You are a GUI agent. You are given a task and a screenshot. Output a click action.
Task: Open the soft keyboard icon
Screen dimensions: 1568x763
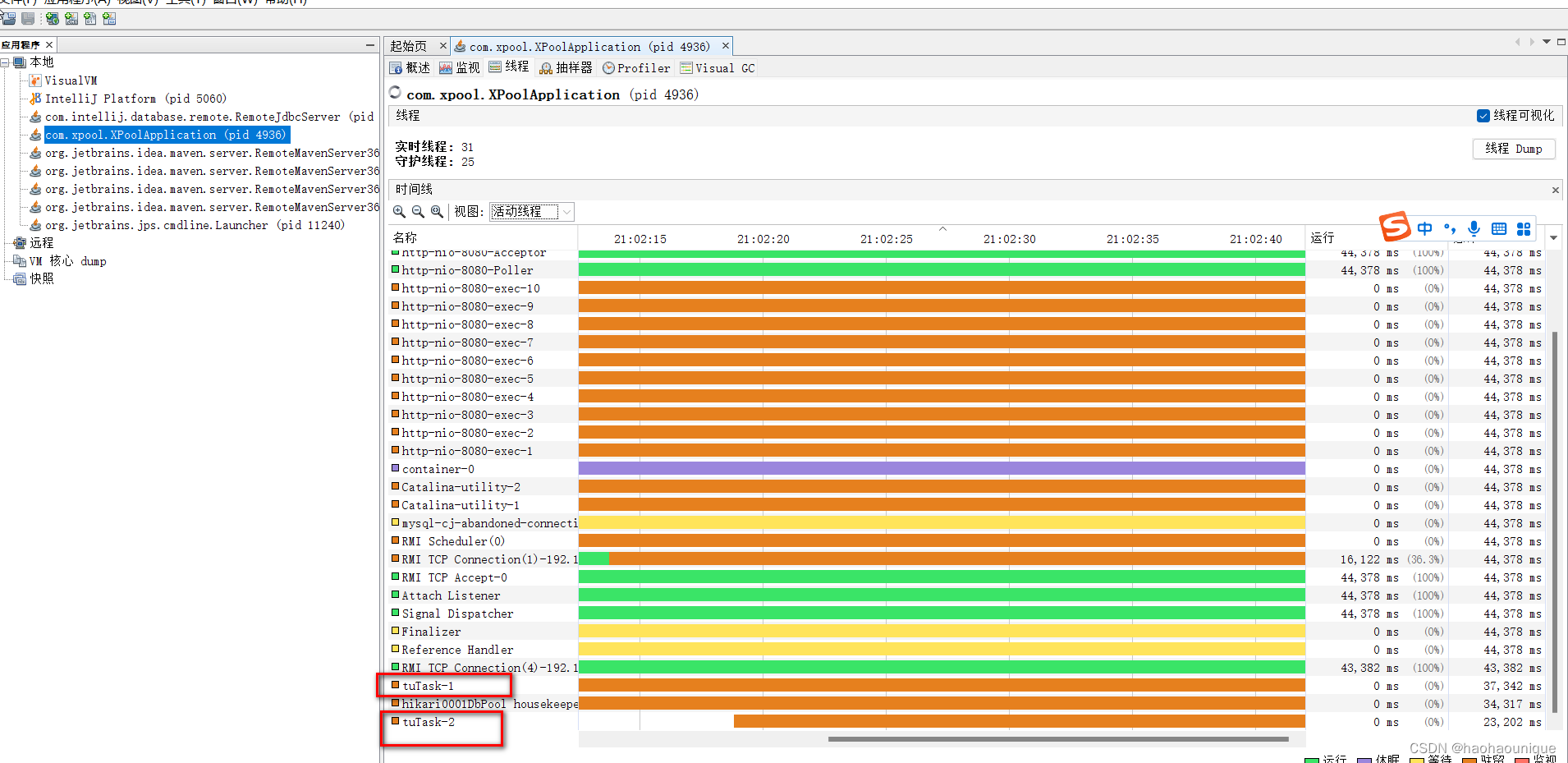1499,228
